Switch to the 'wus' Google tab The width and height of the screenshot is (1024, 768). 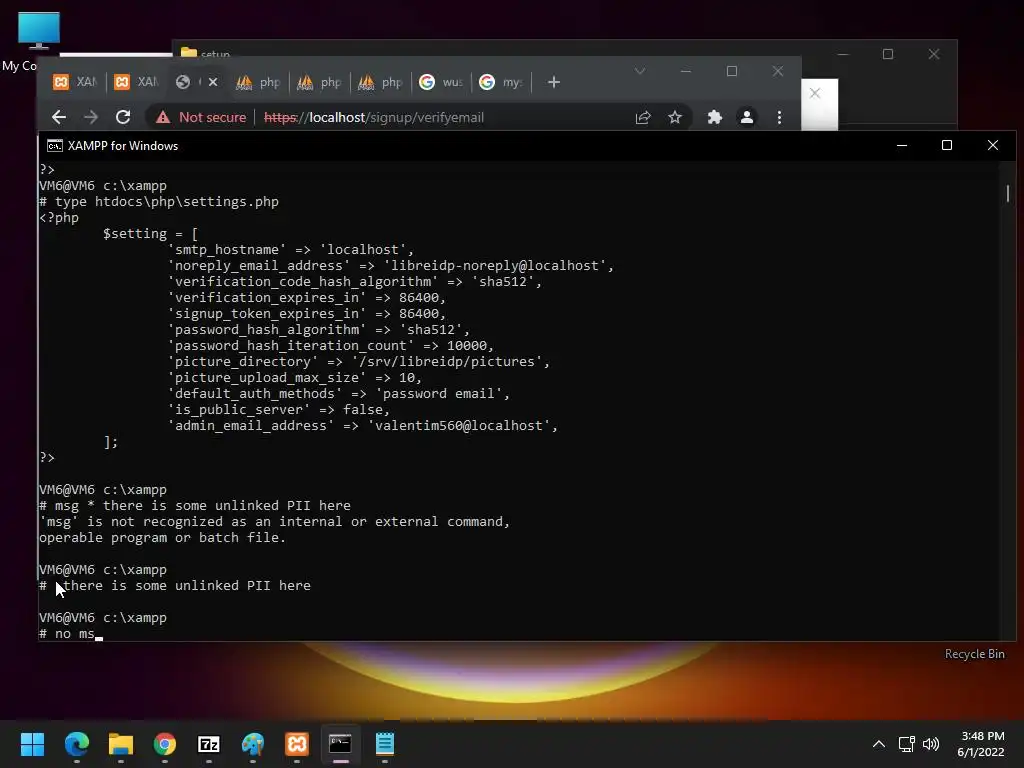coord(440,82)
